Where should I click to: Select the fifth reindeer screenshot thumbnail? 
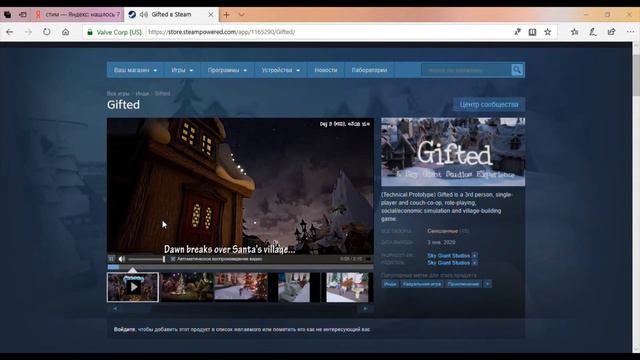point(348,287)
